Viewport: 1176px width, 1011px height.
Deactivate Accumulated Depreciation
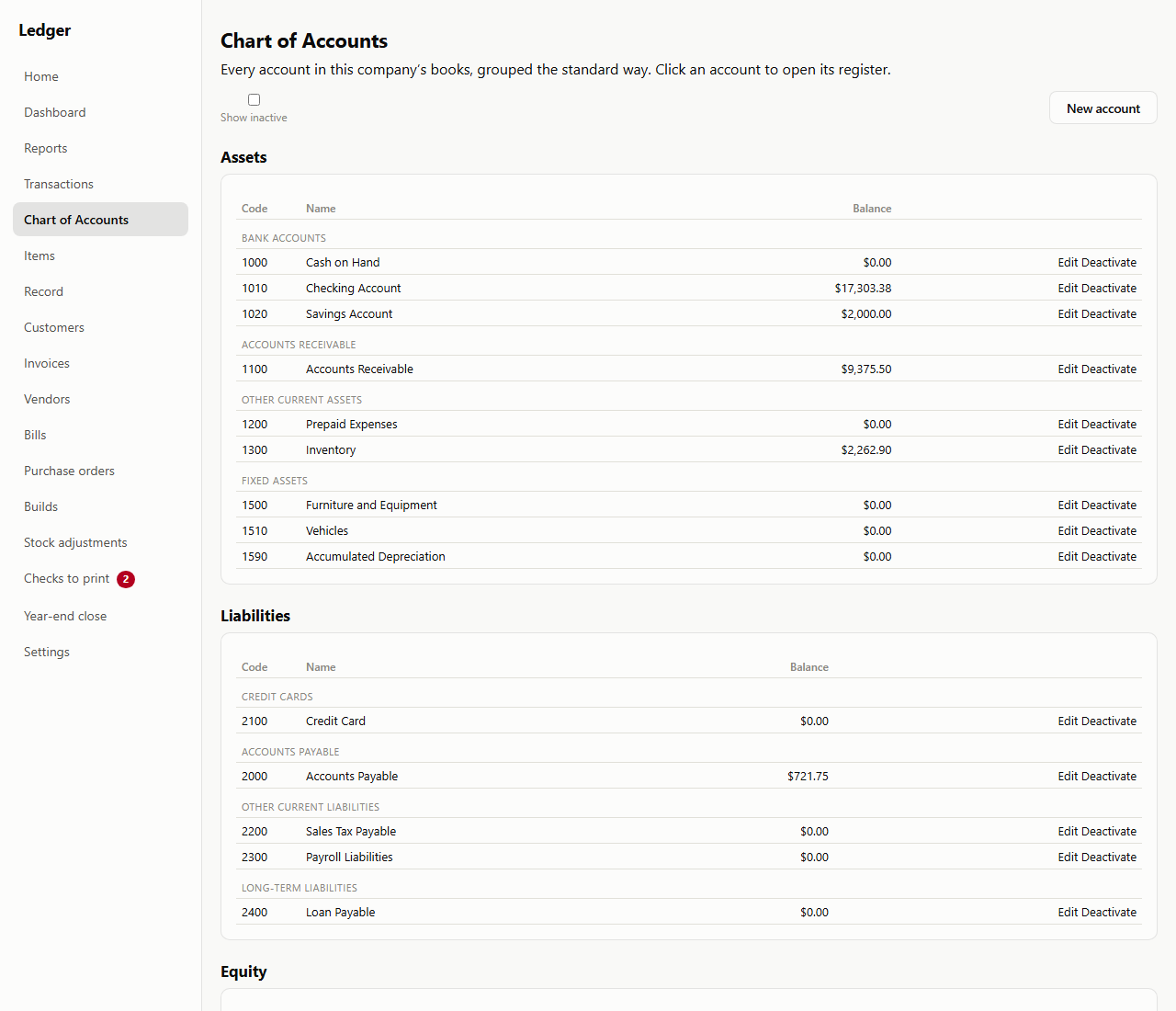[x=1109, y=556]
